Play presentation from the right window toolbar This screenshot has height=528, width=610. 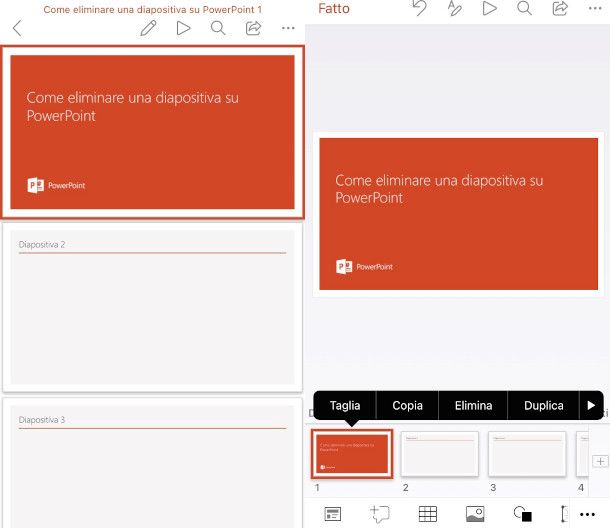coord(489,8)
